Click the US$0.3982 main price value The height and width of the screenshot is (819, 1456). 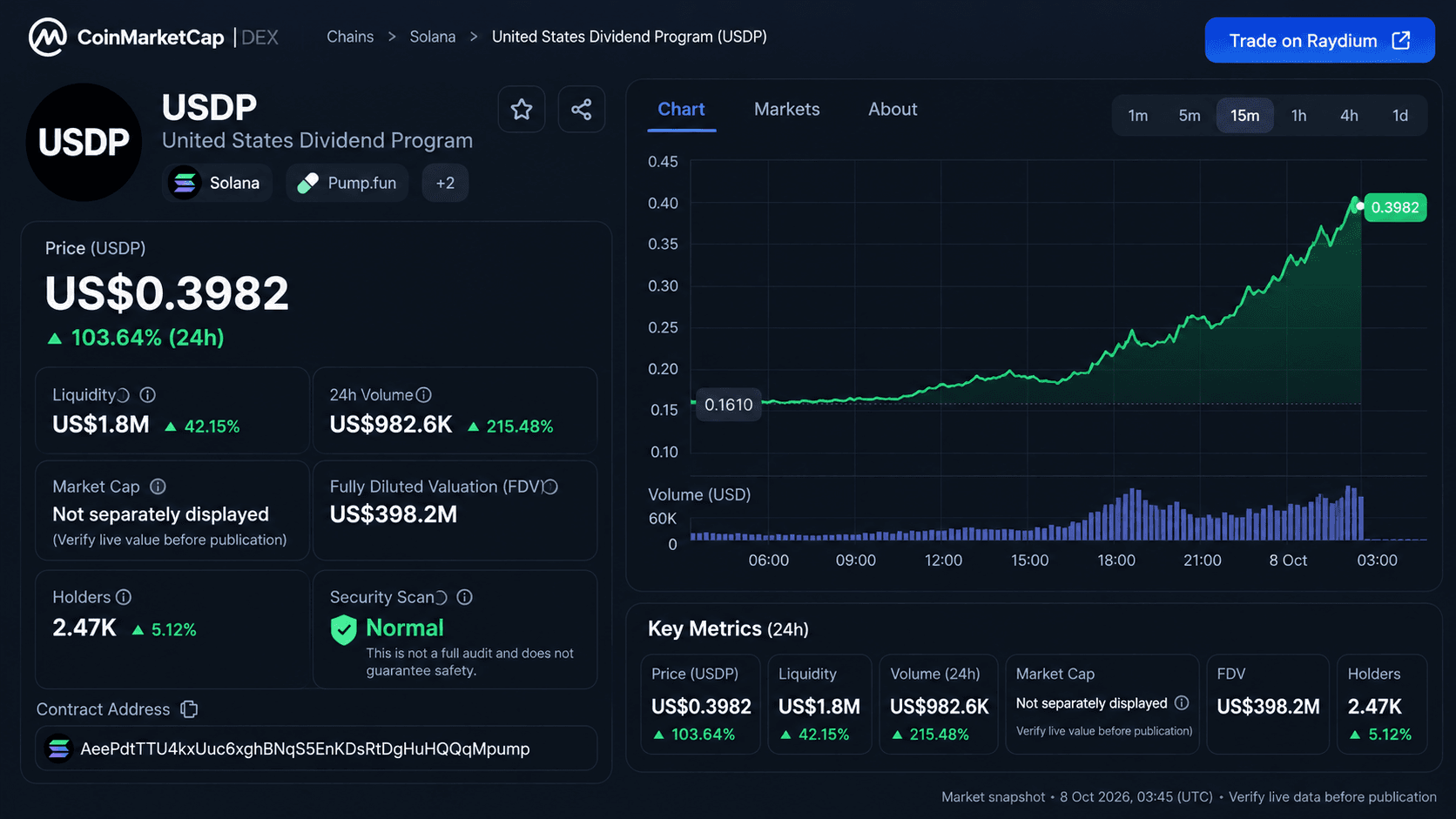tap(166, 293)
